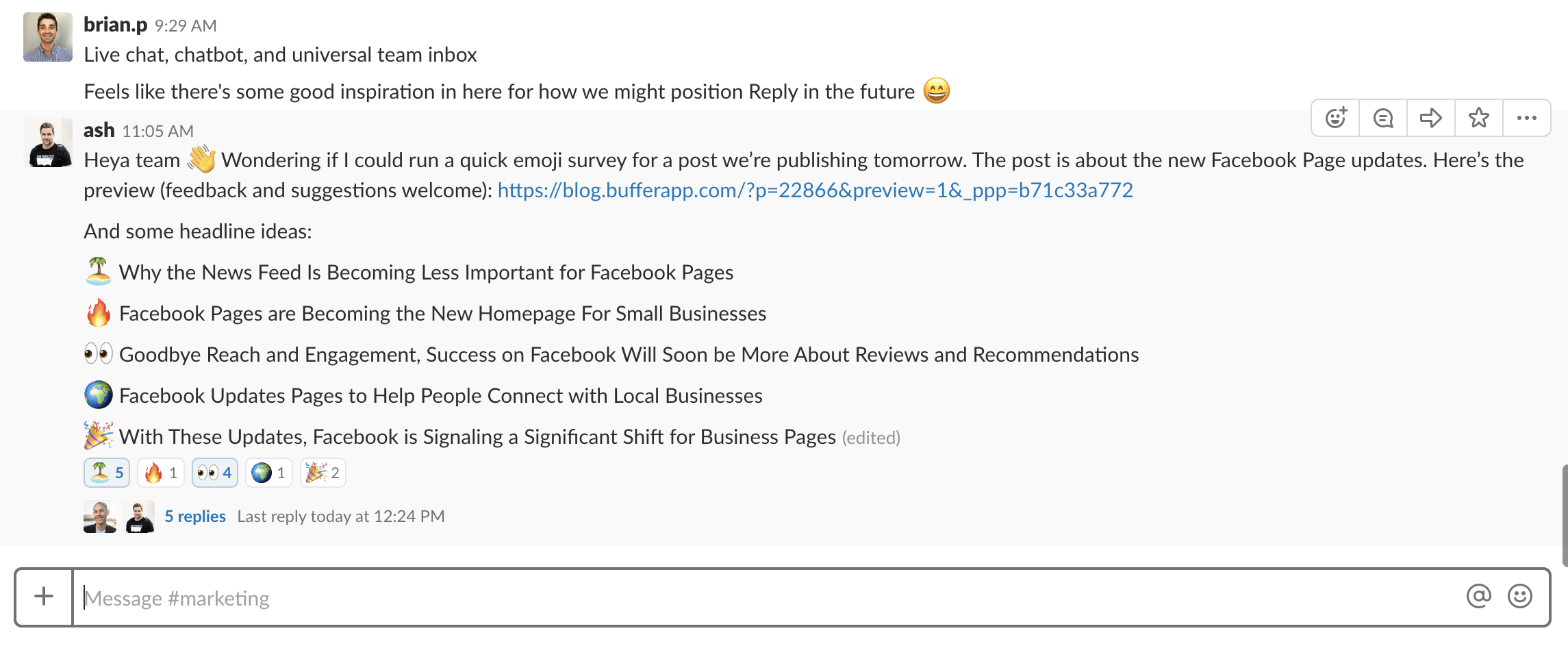Toggle the fire emoji reaction
Screen dimensions: 1568x646
coord(160,472)
